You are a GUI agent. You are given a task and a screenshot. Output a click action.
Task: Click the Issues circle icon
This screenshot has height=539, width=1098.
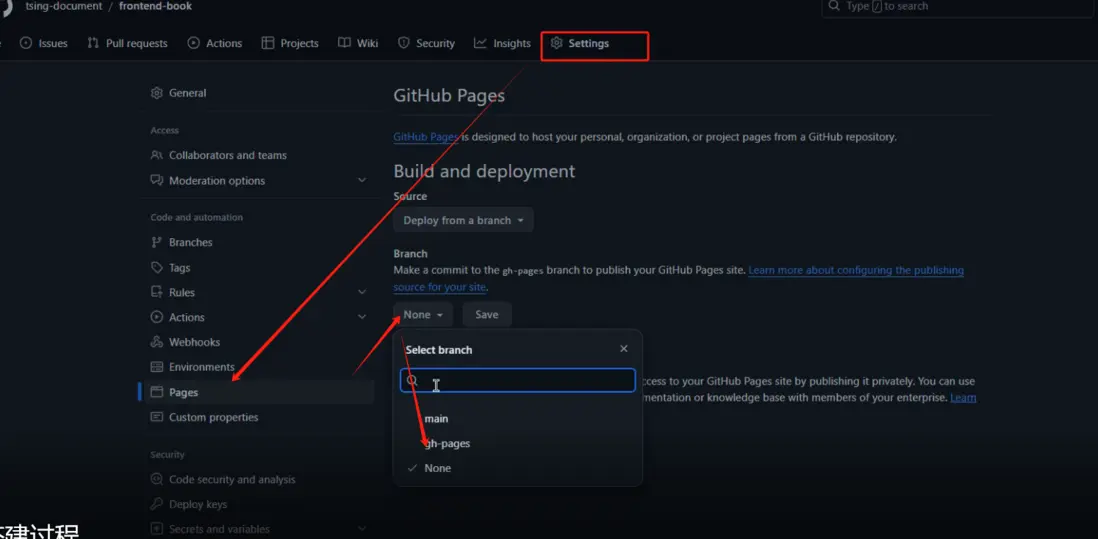26,43
